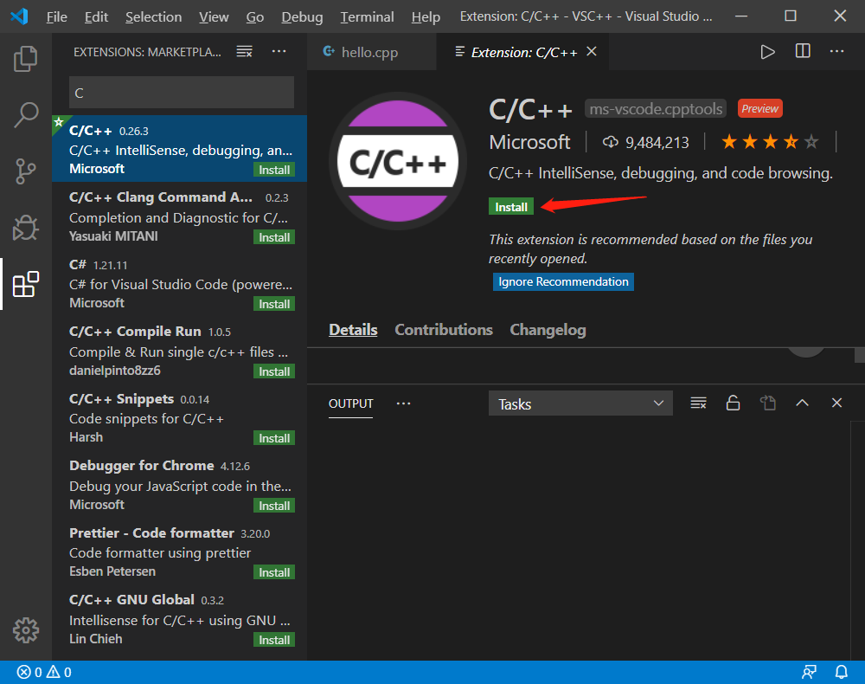Open notifications bell in status bar
The width and height of the screenshot is (865, 684).
[x=841, y=672]
